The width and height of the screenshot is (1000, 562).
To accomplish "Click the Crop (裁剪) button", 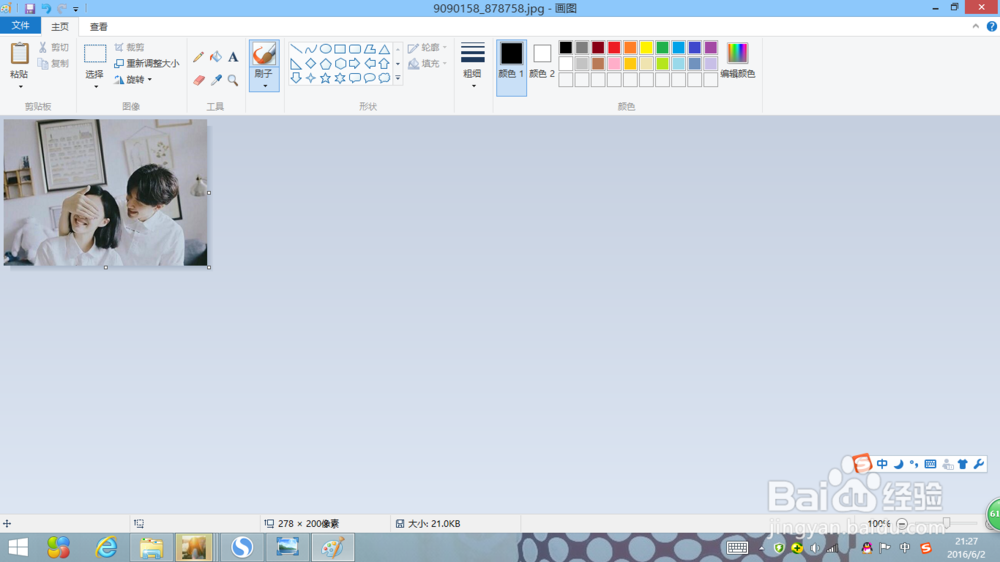I will (x=129, y=47).
